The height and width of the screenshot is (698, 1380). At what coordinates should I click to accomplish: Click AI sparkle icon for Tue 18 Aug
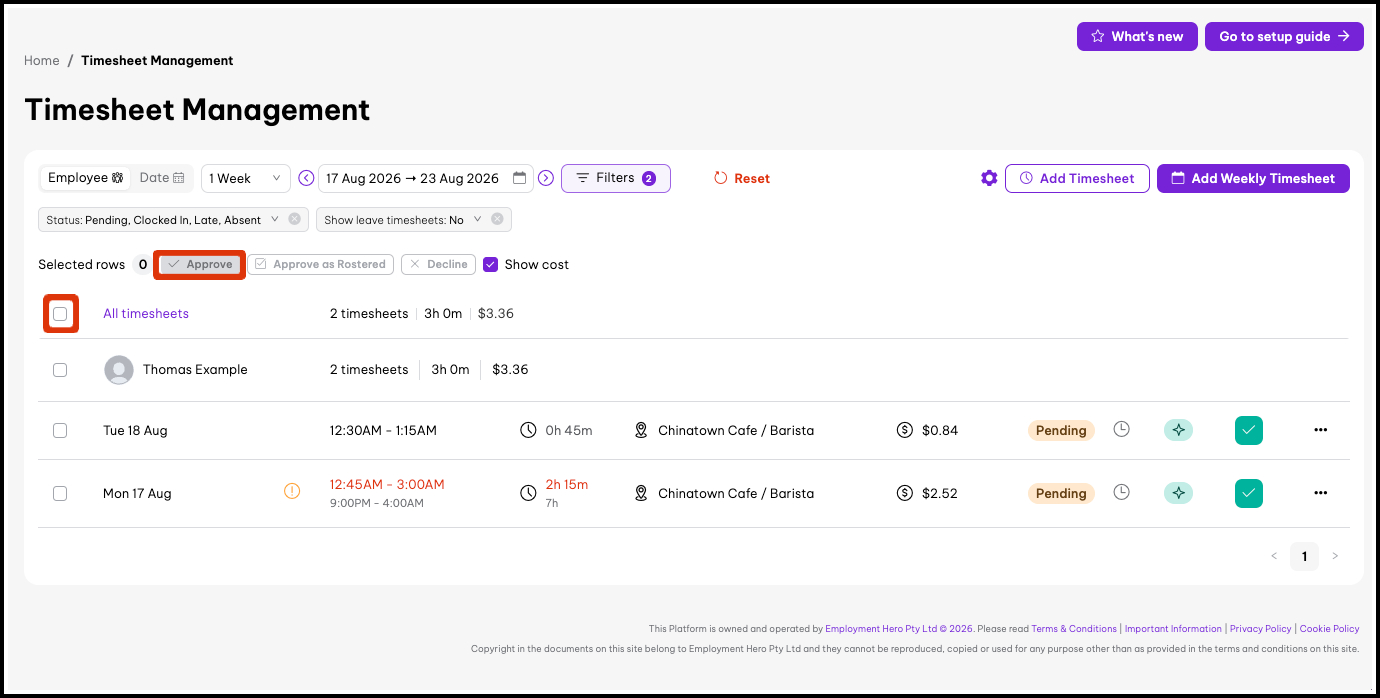click(1178, 430)
